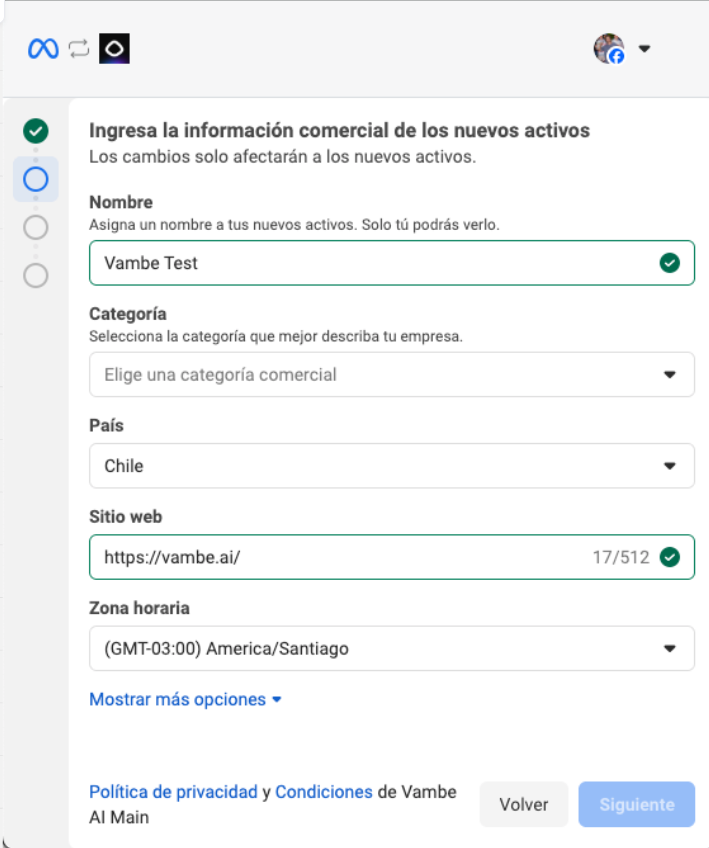Open the País dropdown showing Chile

coord(391,466)
